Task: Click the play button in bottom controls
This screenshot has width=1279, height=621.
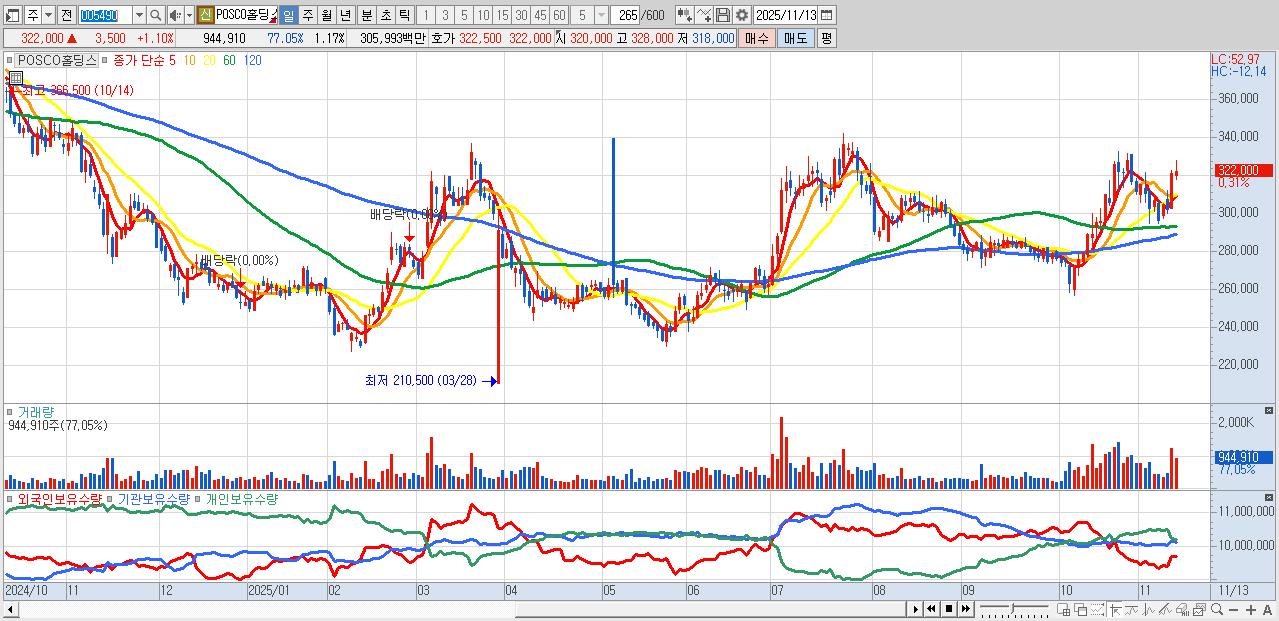Action: pyautogui.click(x=916, y=609)
